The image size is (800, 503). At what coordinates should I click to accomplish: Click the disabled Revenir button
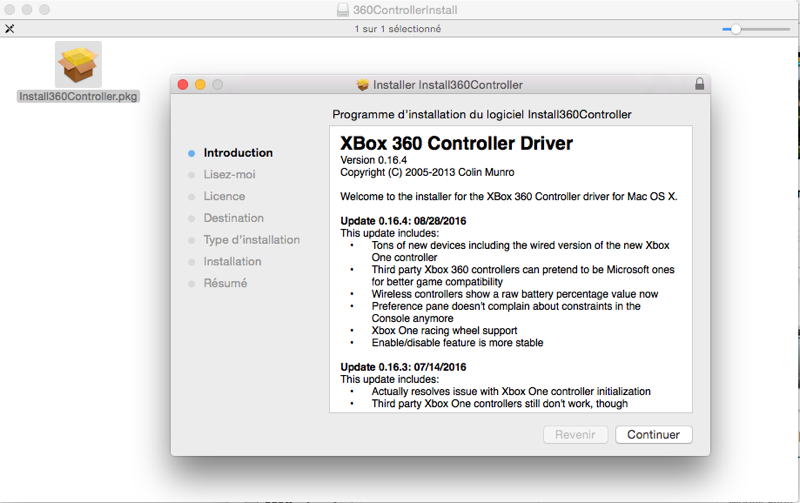tap(576, 435)
